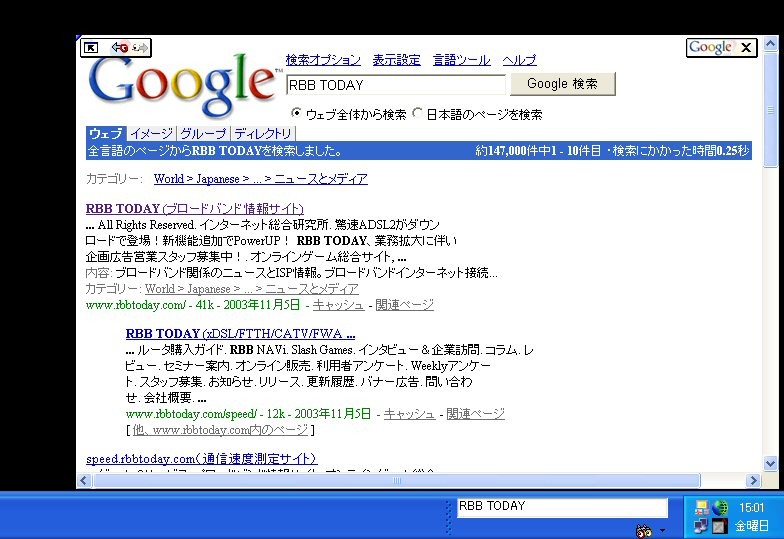Click the 金曜日 day label in tray
This screenshot has height=539, width=784.
(x=752, y=526)
